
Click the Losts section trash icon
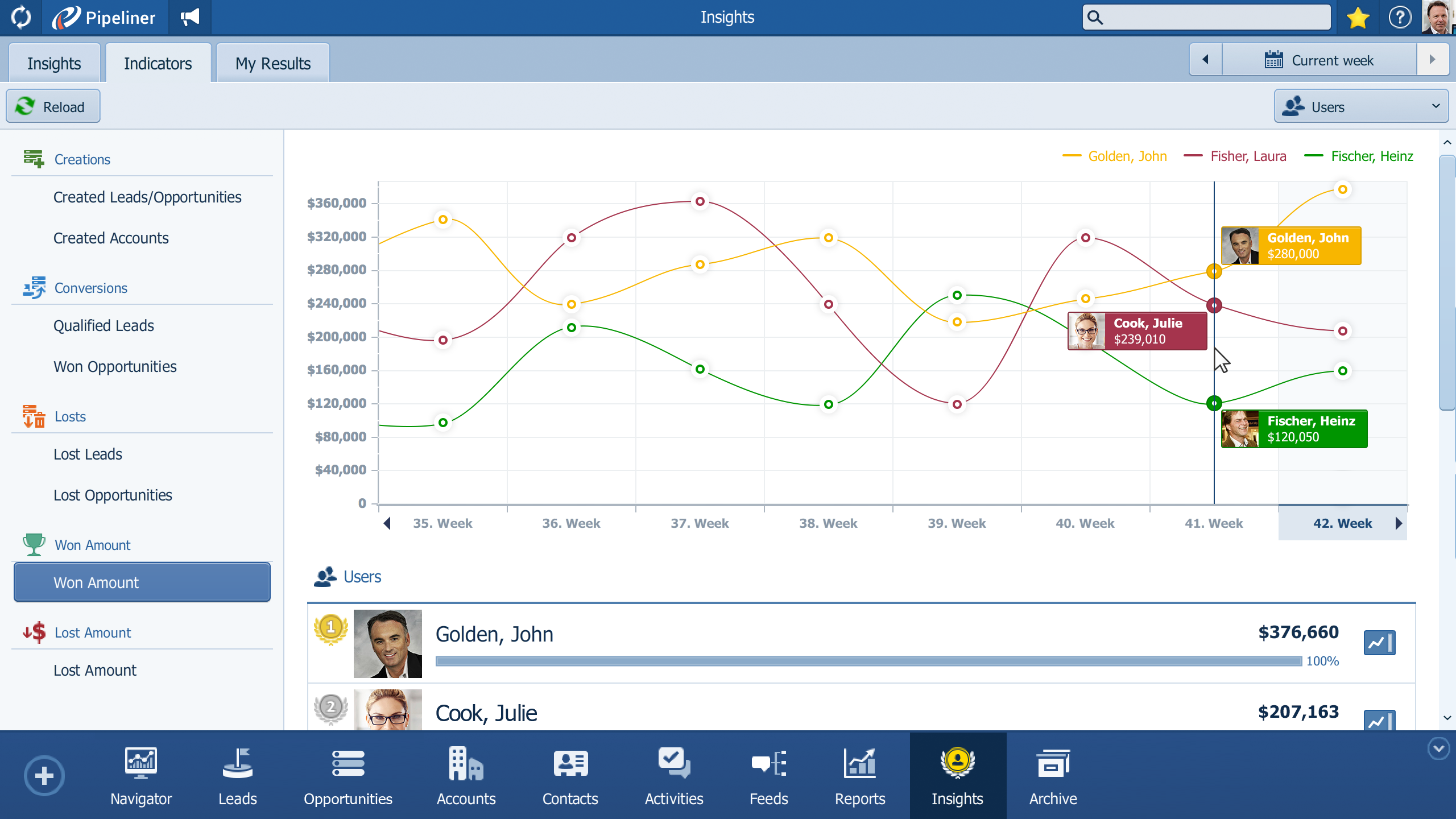(34, 416)
